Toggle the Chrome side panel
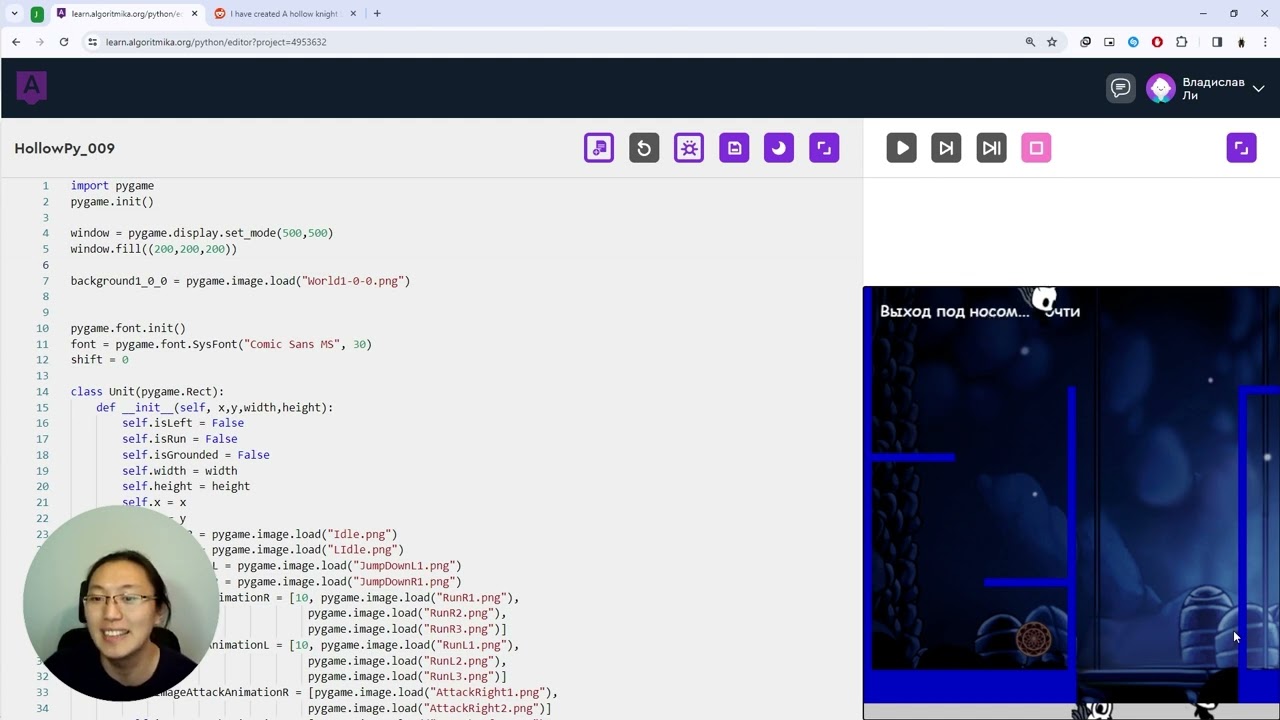1280x720 pixels. coord(1217,42)
